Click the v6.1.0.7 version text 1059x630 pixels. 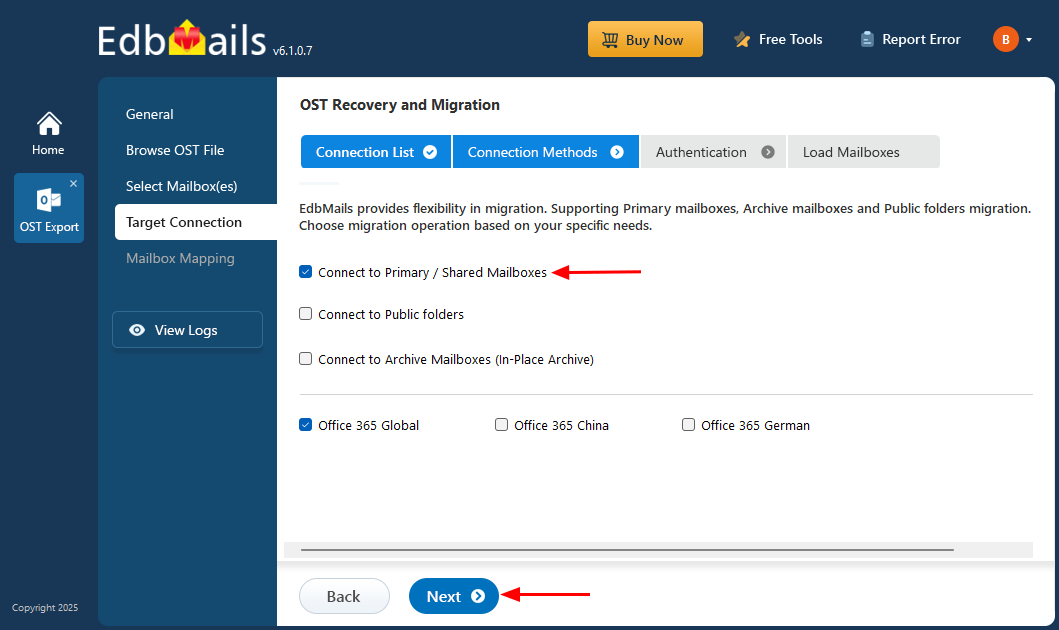point(292,51)
